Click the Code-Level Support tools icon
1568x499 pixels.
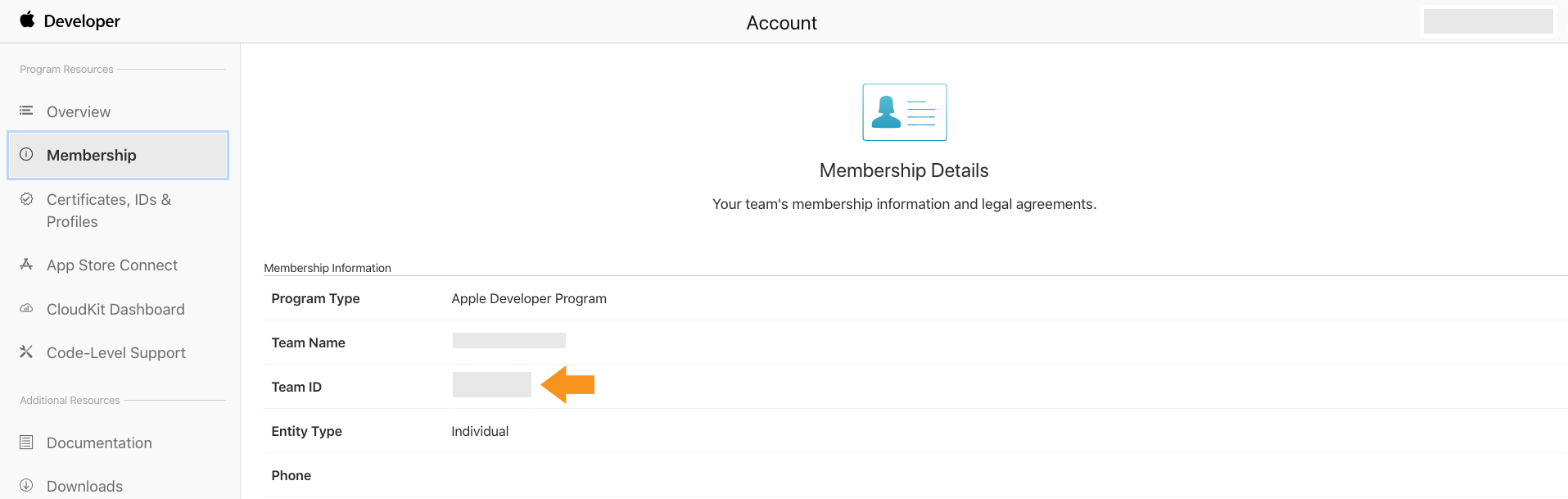(x=26, y=352)
